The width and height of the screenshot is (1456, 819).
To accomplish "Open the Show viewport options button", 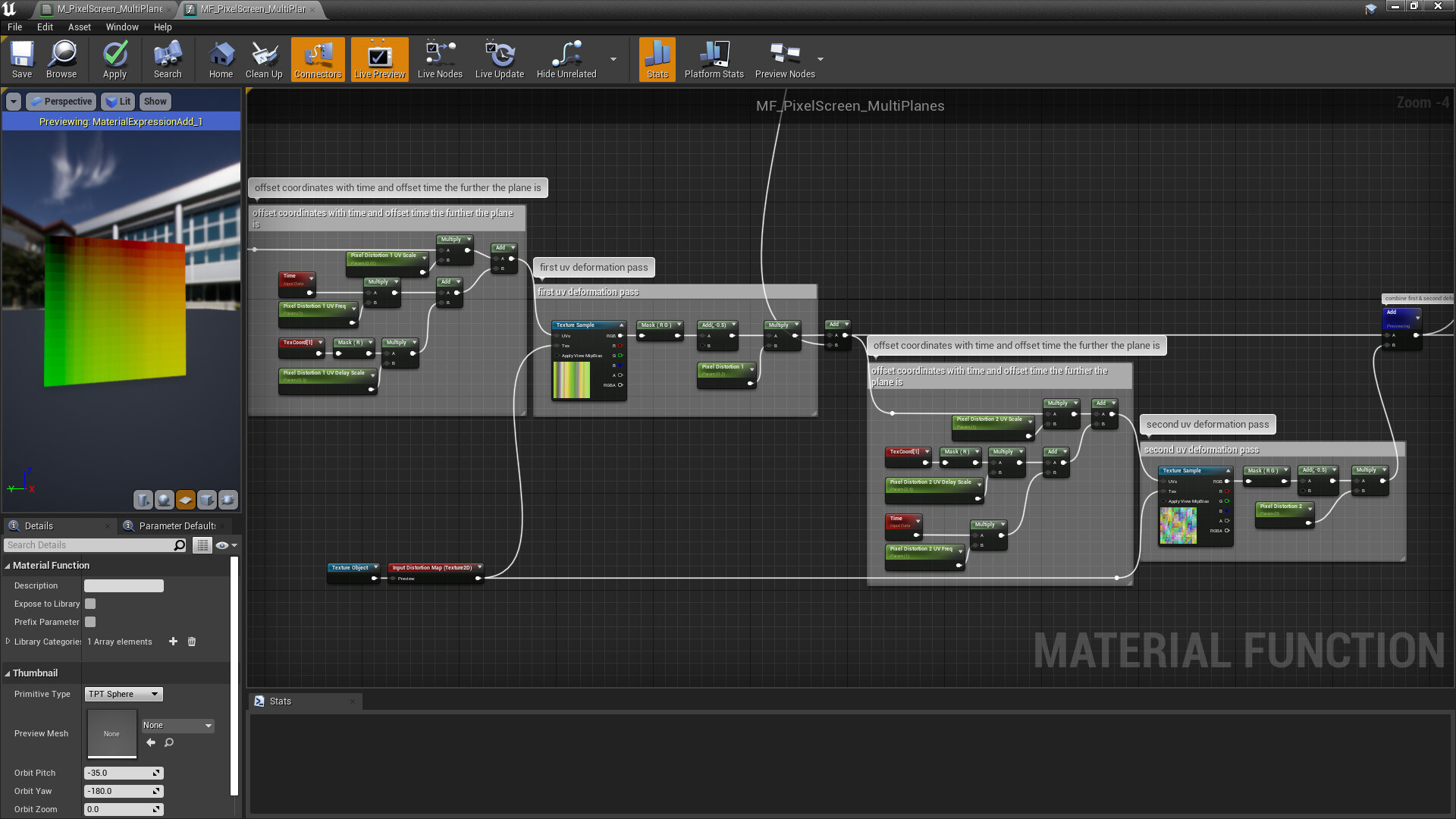I will [155, 101].
